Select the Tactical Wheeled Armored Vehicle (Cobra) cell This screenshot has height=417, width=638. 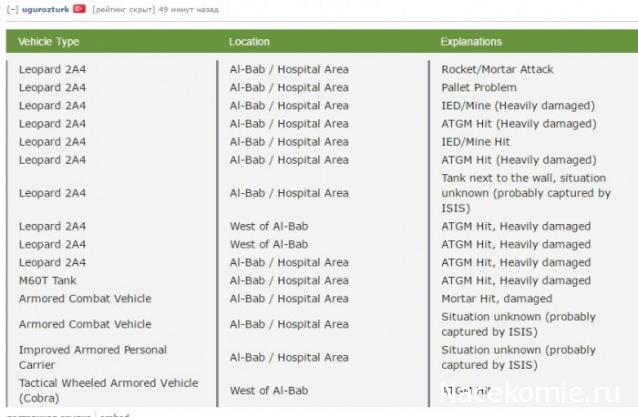108,390
